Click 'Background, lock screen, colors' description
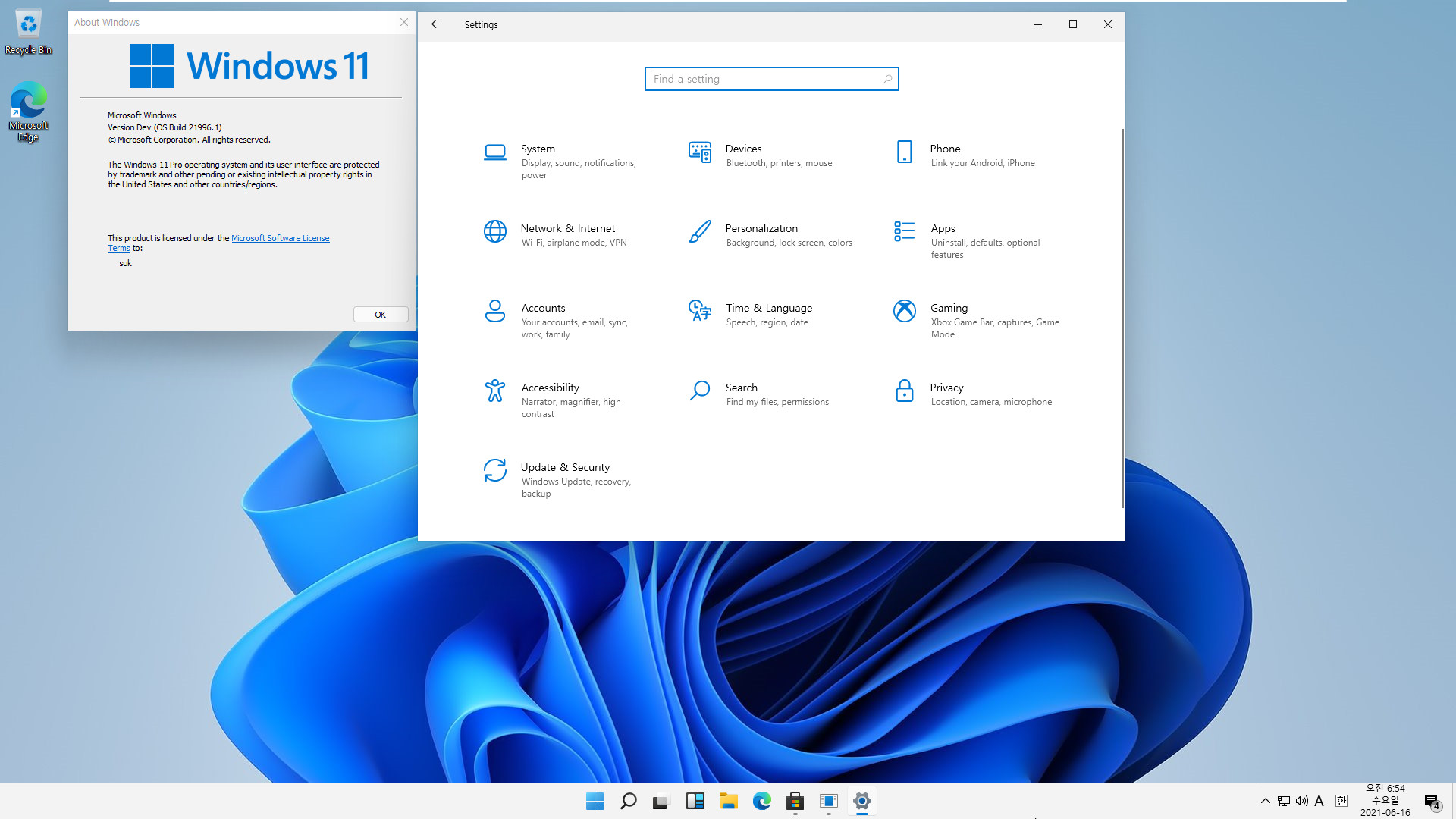The image size is (1456, 819). click(x=789, y=243)
